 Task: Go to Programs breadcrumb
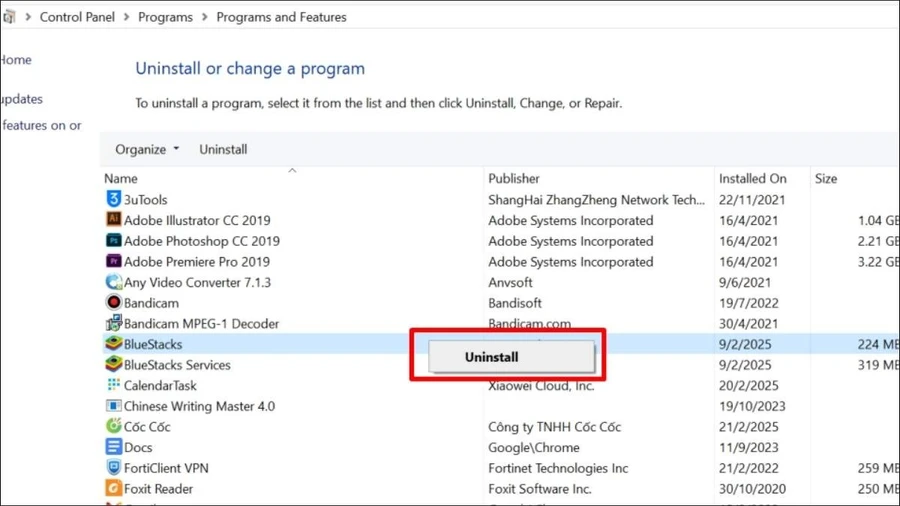tap(165, 17)
